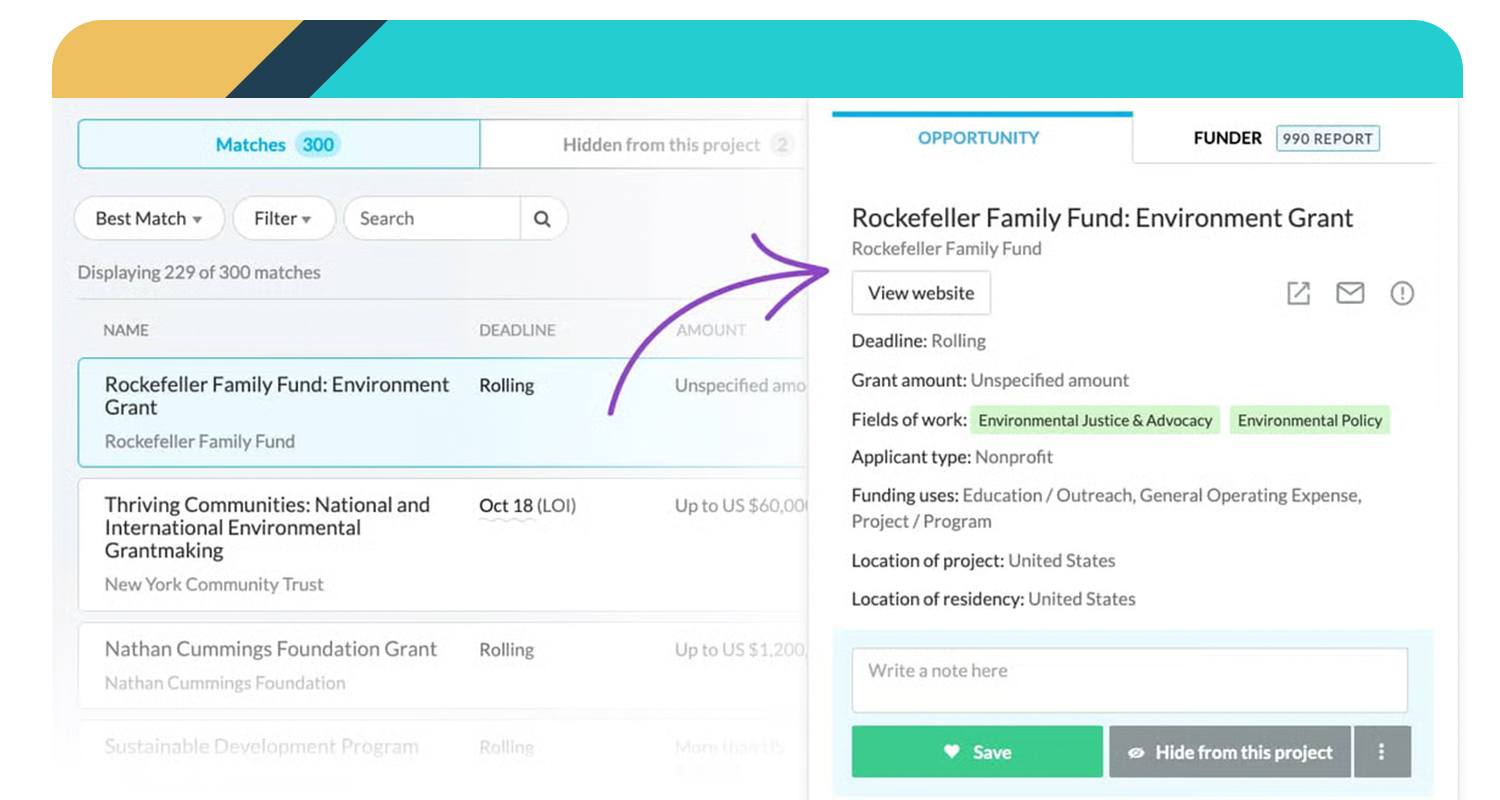Click the 990 Report badge
The width and height of the screenshot is (1500, 800).
1327,139
